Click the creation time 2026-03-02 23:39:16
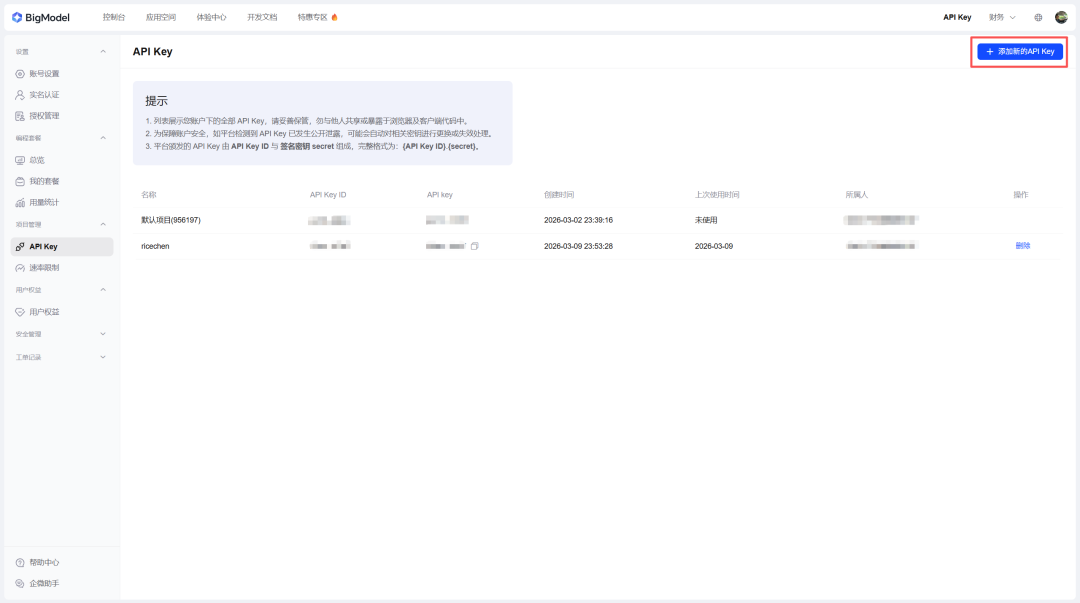1080x603 pixels. (578, 221)
